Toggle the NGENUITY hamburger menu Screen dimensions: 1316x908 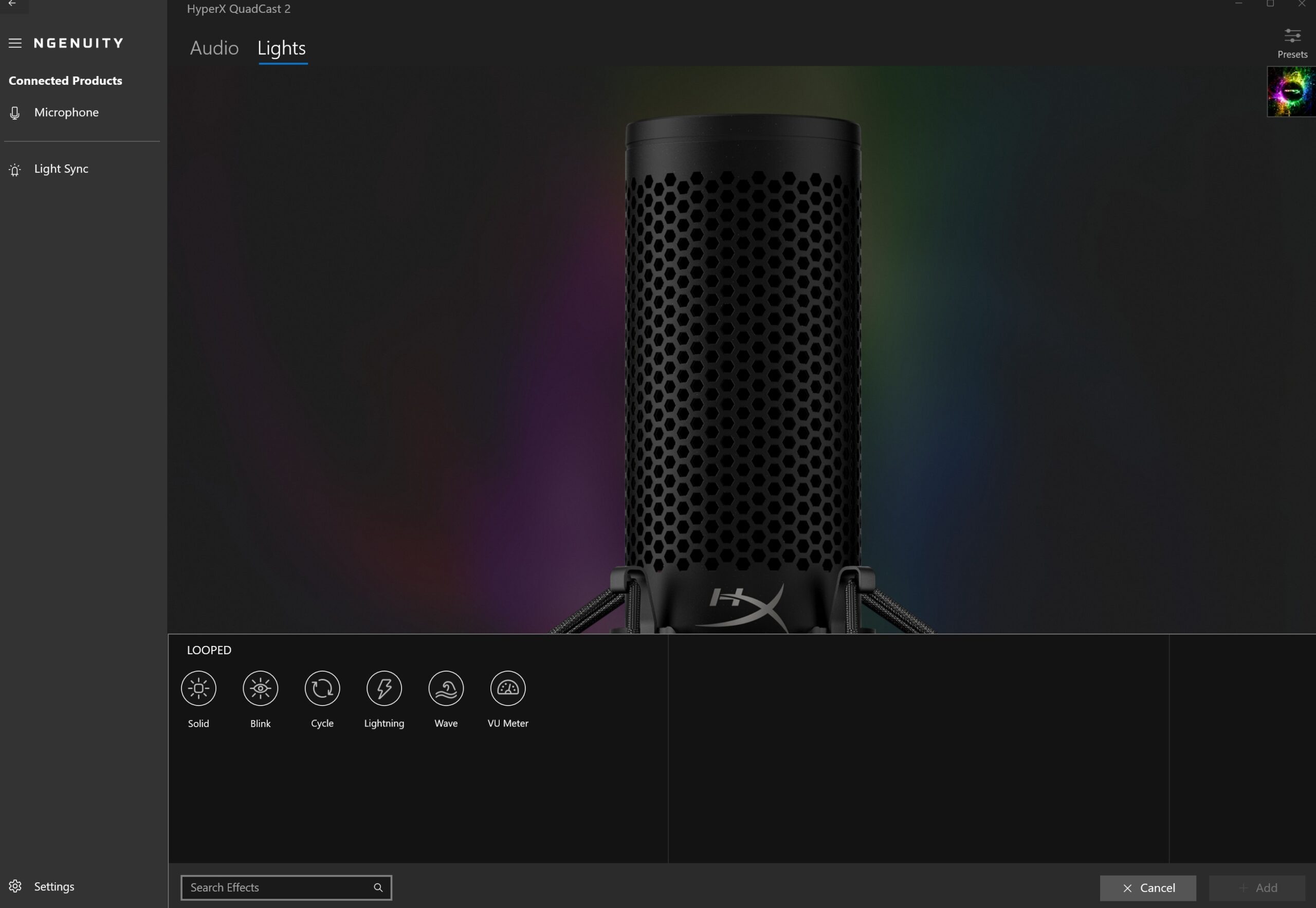[x=15, y=43]
